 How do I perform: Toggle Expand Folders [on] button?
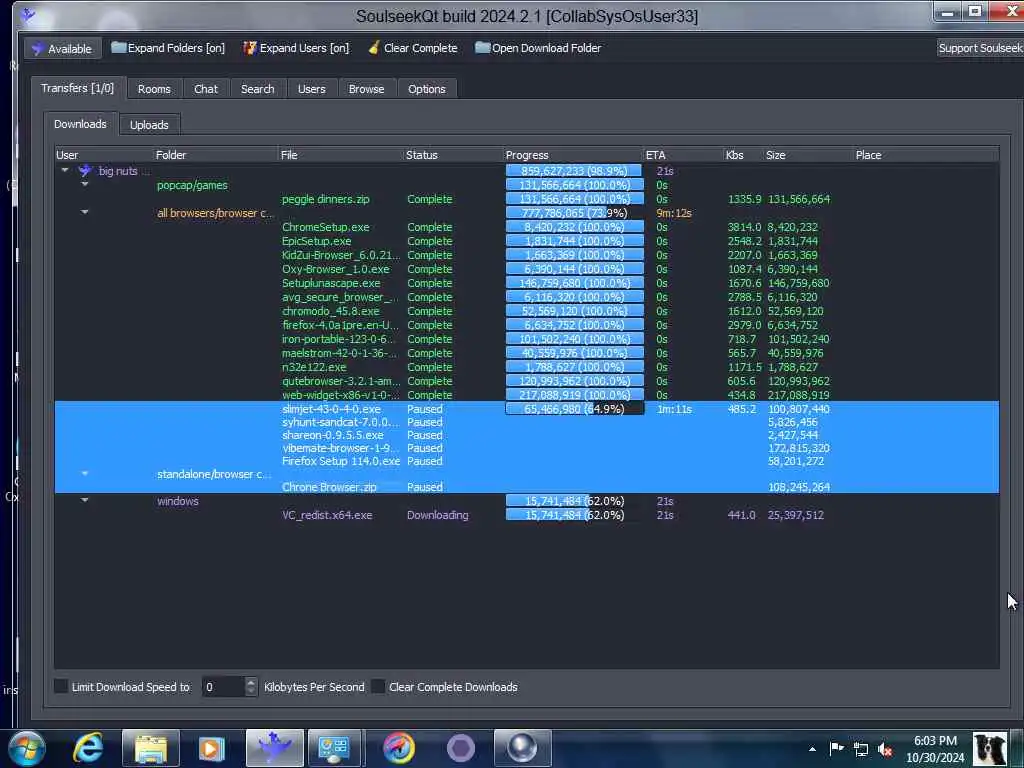pos(168,48)
